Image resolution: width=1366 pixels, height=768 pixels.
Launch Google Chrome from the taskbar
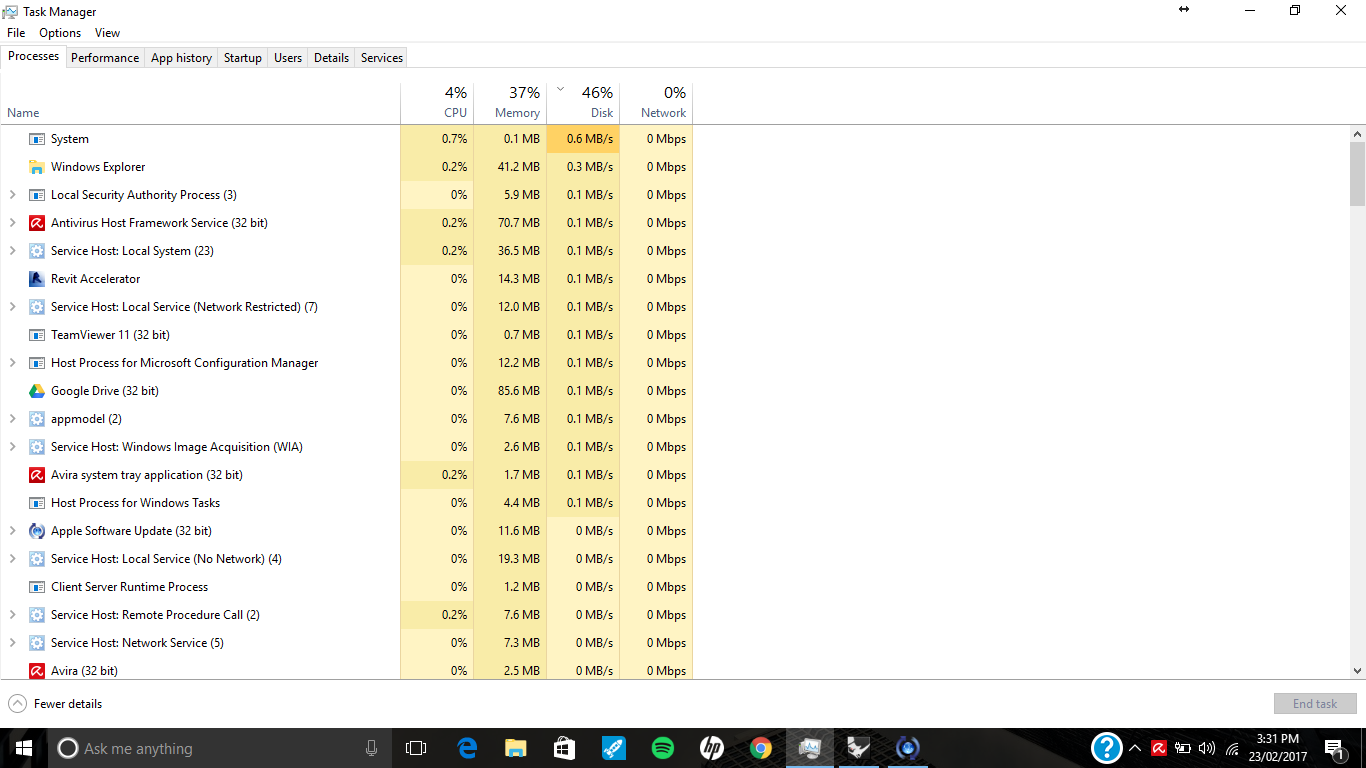761,748
